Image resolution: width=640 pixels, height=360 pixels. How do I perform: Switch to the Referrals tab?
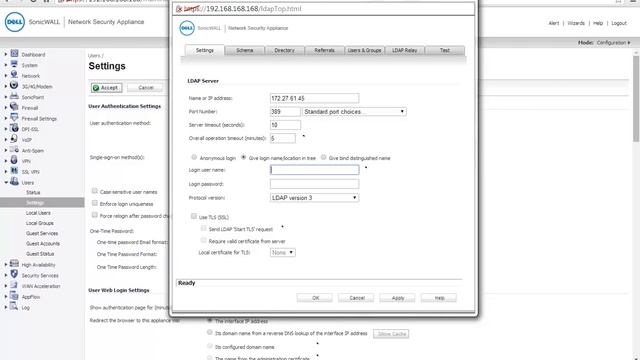tap(324, 50)
